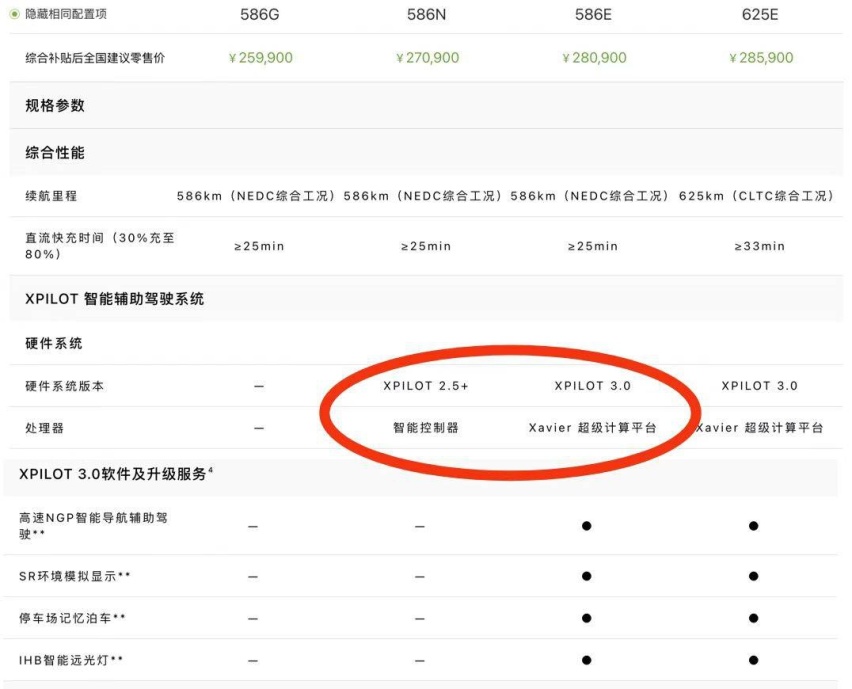The height and width of the screenshot is (689, 852).
Task: Click the XPILOT 2.5+ hardware version cell
Action: point(426,386)
